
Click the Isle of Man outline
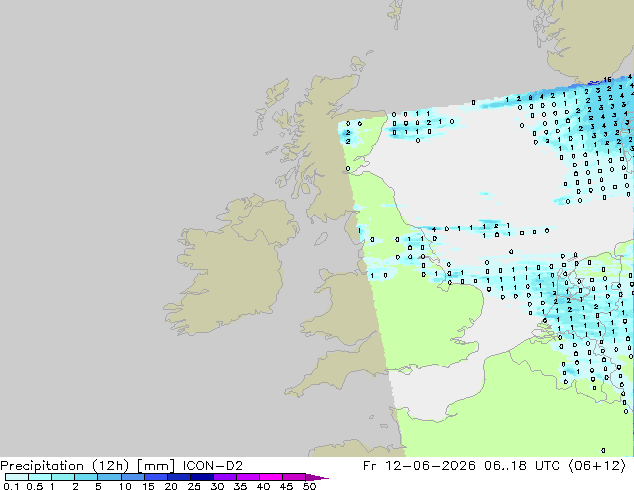pyautogui.click(x=321, y=239)
